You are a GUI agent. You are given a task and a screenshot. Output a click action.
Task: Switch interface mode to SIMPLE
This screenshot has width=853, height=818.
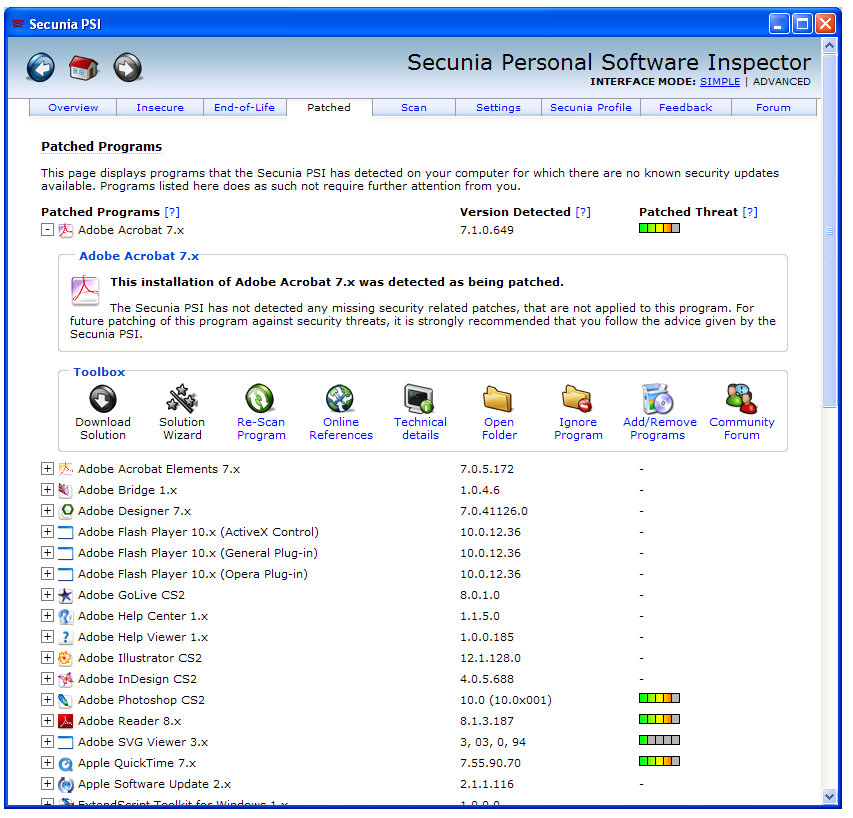pyautogui.click(x=720, y=82)
